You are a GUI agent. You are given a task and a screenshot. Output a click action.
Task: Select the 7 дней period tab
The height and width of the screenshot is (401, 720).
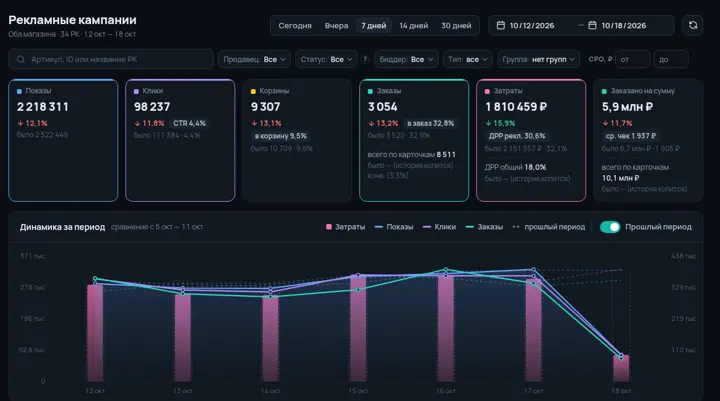point(374,26)
